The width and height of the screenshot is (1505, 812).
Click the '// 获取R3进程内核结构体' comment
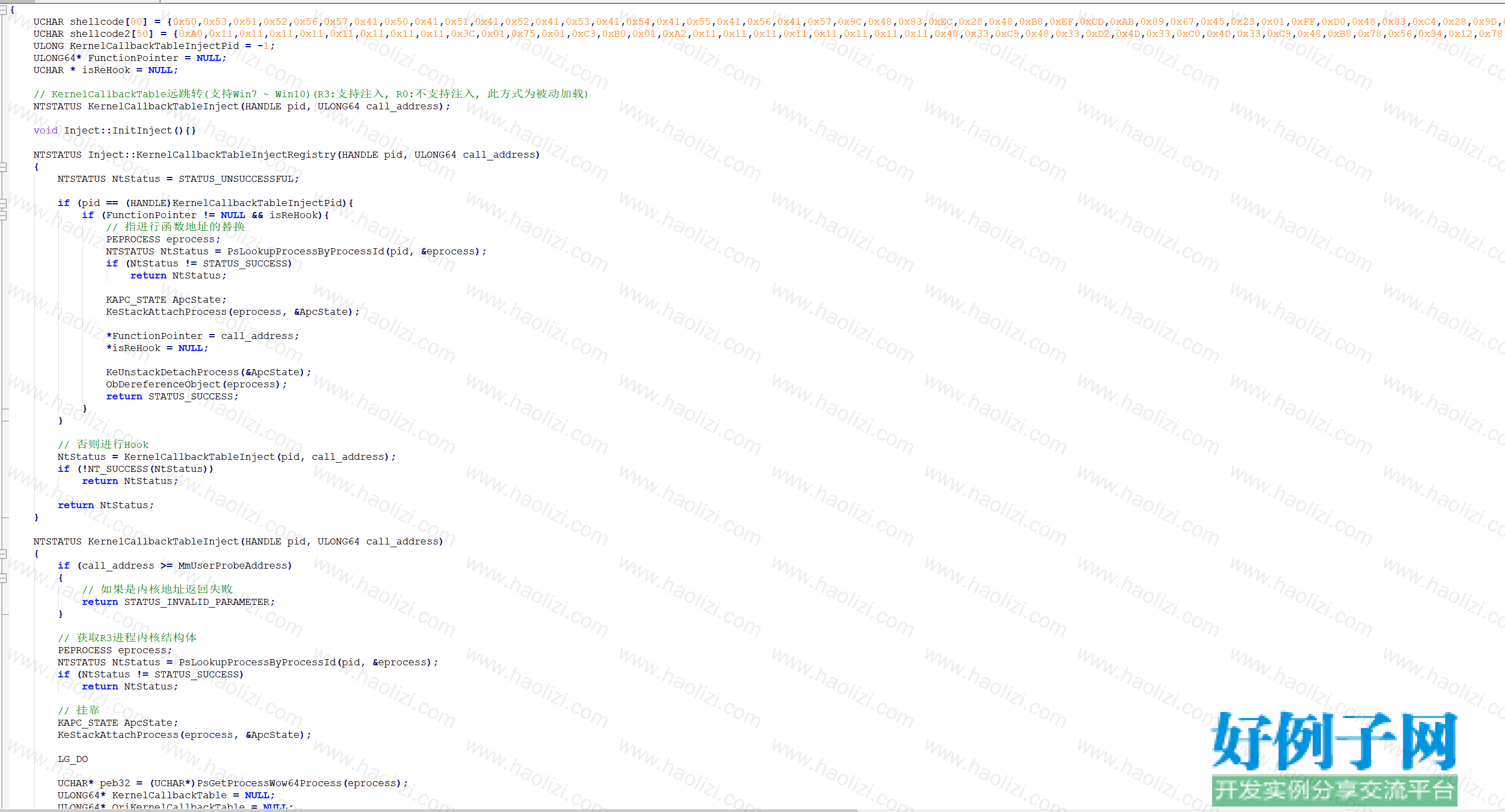click(x=127, y=638)
